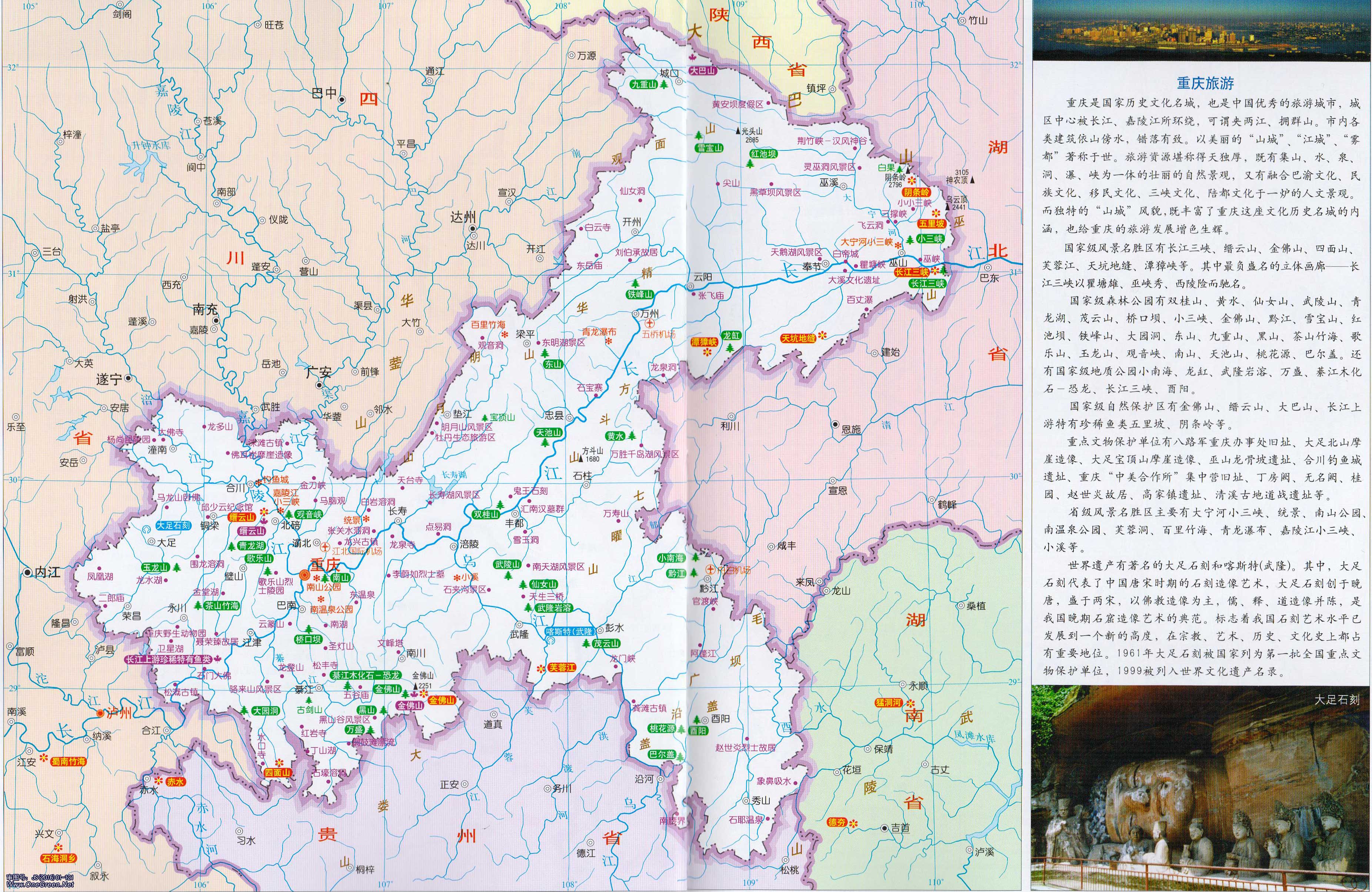Image resolution: width=1372 pixels, height=892 pixels.
Task: Click the 神农顶 mountain triangle marker
Action: 973,180
